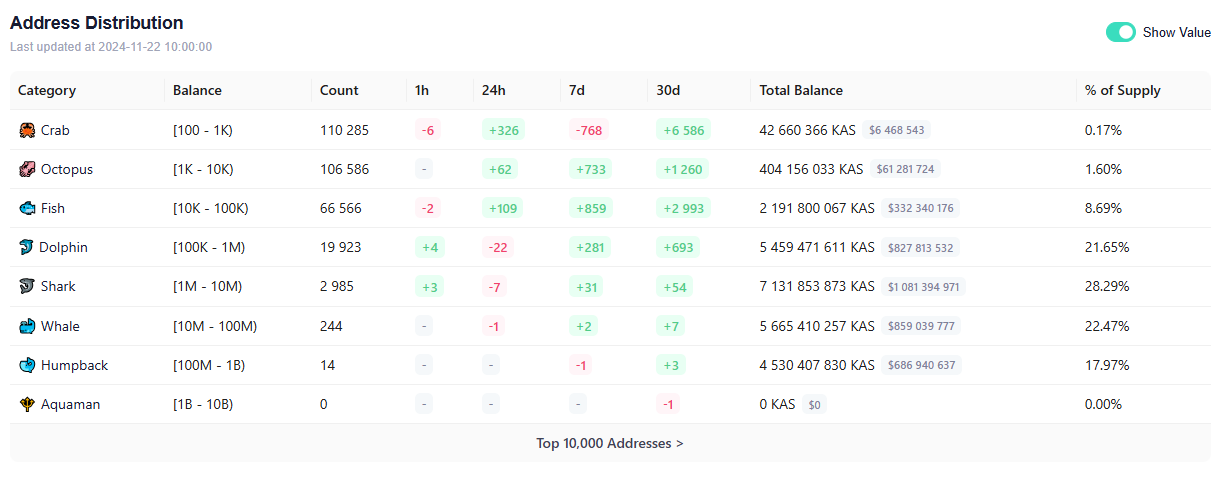Image resolution: width=1222 pixels, height=486 pixels.
Task: Sort by the Count column header
Action: tap(339, 90)
